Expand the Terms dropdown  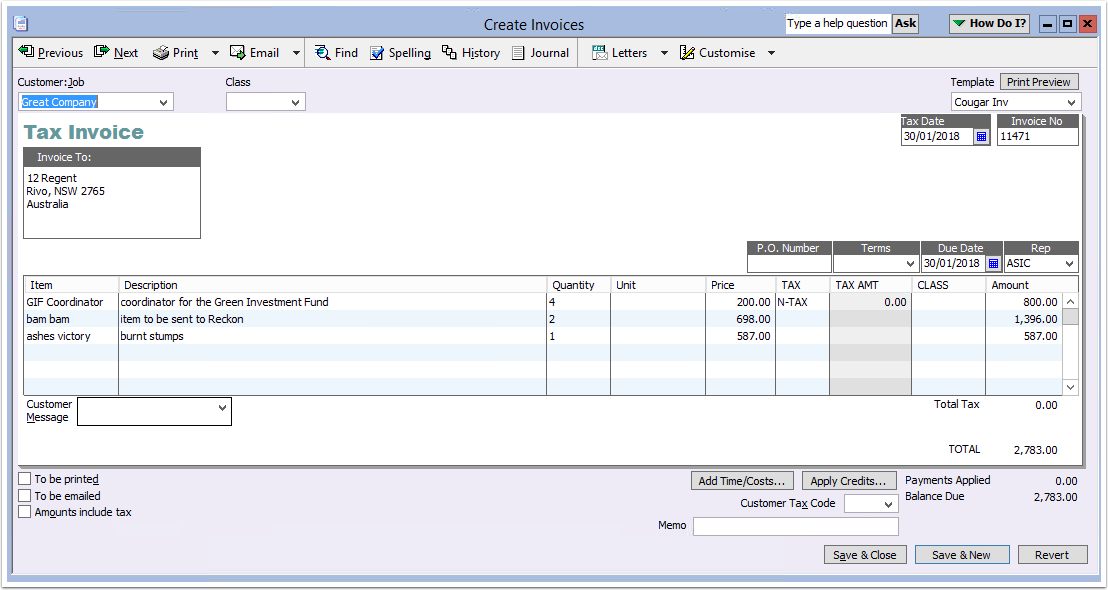pos(909,264)
